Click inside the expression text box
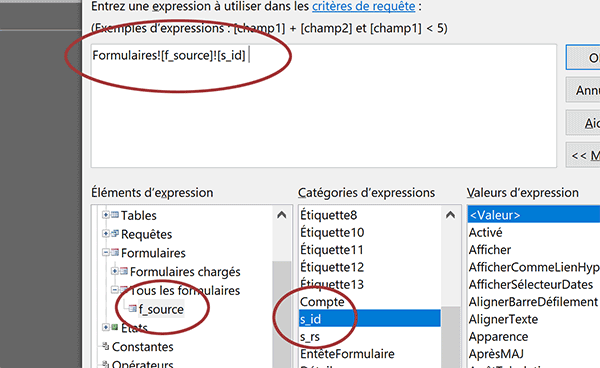This screenshot has height=368, width=600. tap(324, 106)
